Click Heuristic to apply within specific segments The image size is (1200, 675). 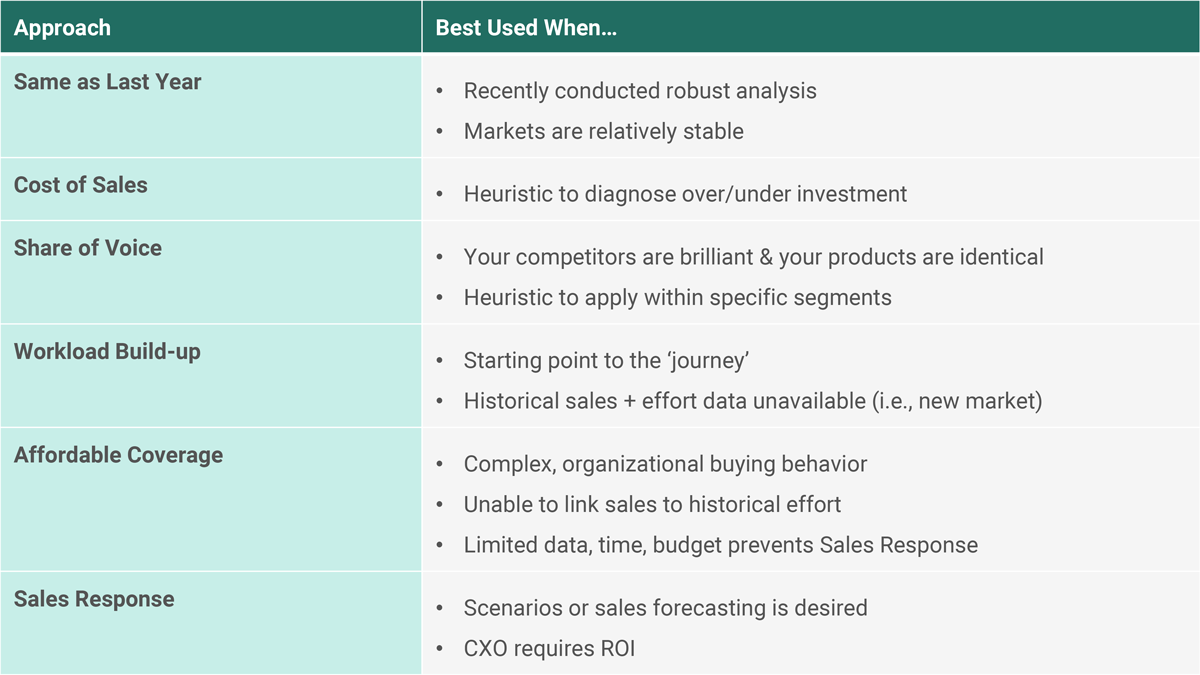point(677,297)
